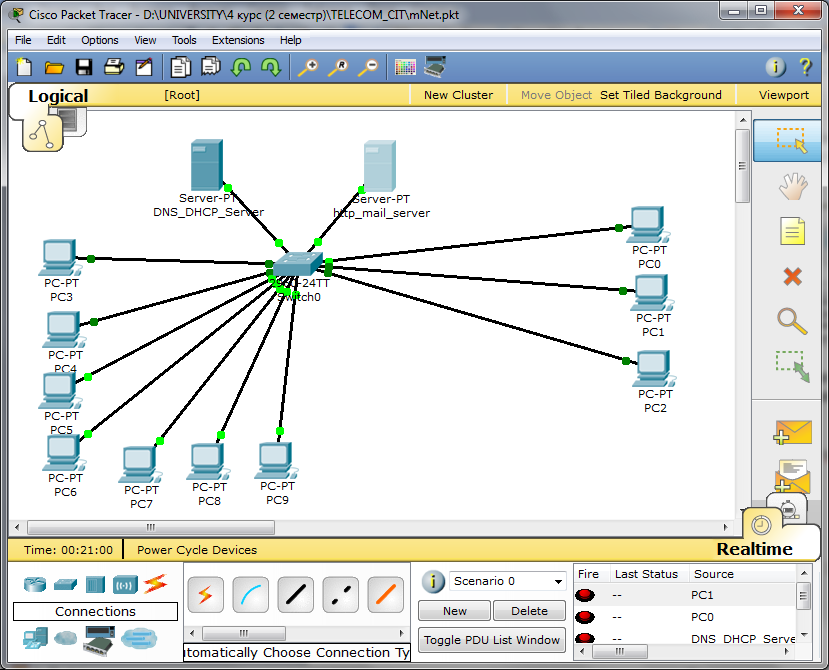Open the Activity Wizard icon

pyautogui.click(x=144, y=67)
